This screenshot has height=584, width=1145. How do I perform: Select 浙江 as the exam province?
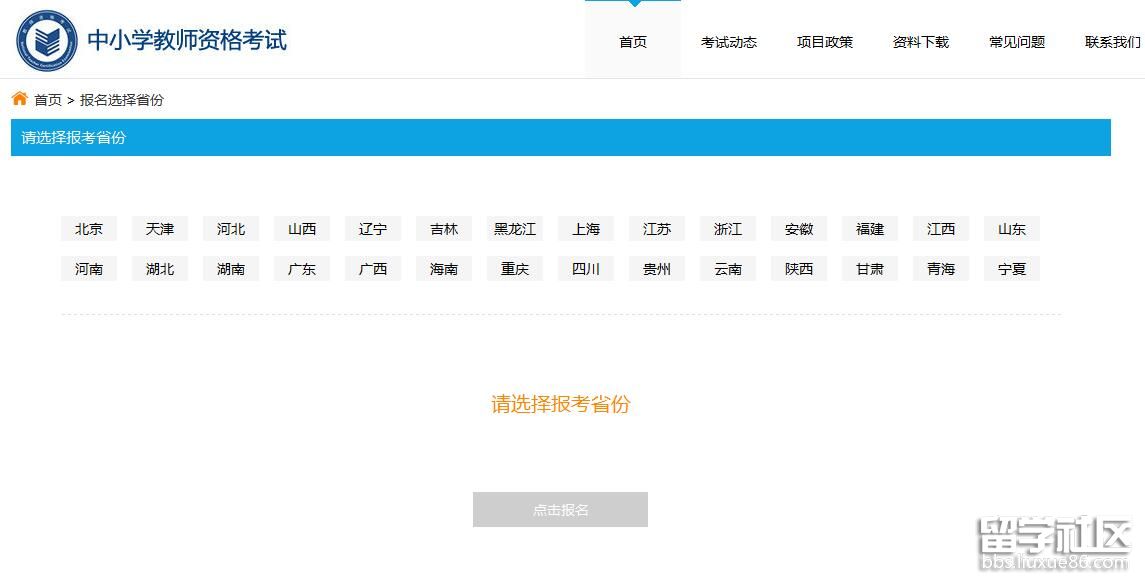727,228
